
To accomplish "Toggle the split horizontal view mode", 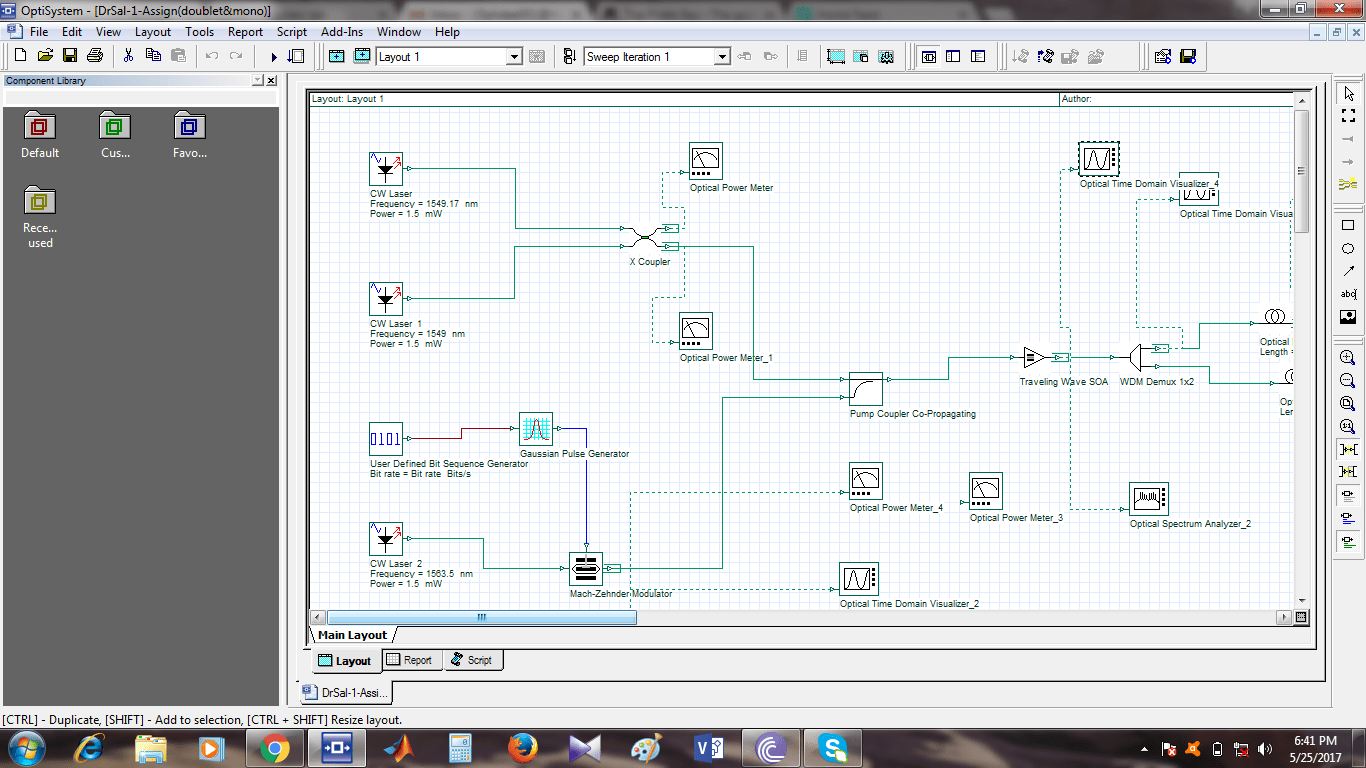I will point(977,57).
